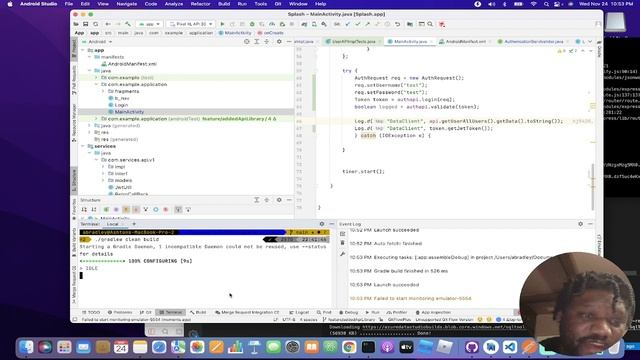
Task: Click the editor vertical scrollbar
Action: tap(593, 187)
